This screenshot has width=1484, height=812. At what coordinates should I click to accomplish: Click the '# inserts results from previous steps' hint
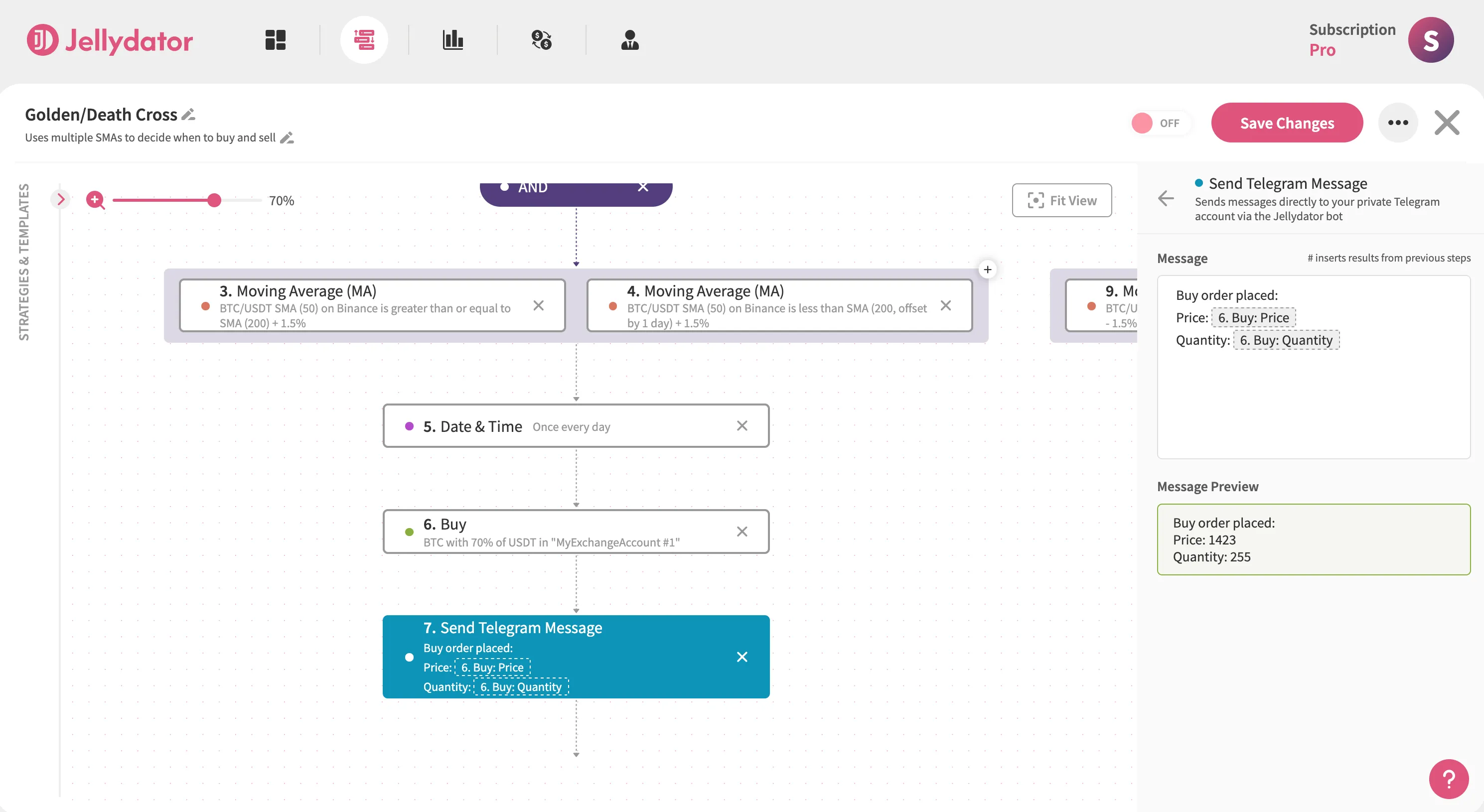[1388, 258]
